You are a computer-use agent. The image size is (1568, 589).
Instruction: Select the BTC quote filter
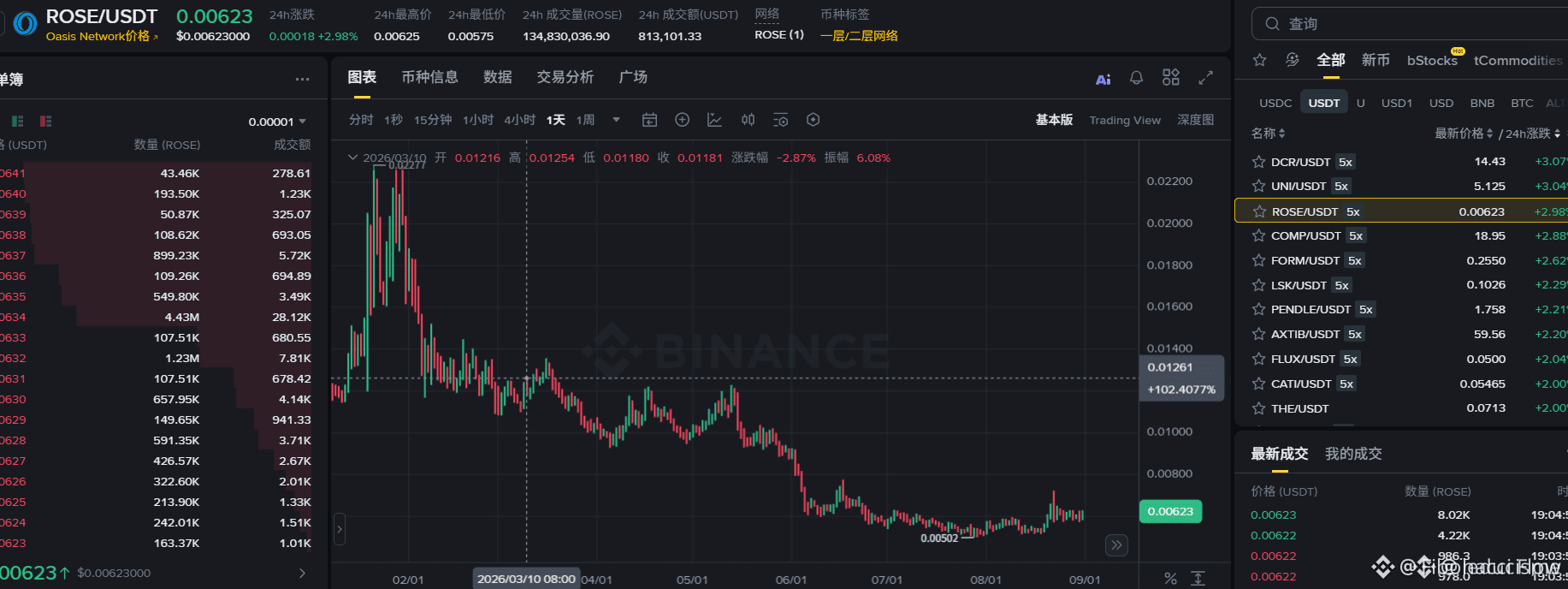(x=1522, y=103)
